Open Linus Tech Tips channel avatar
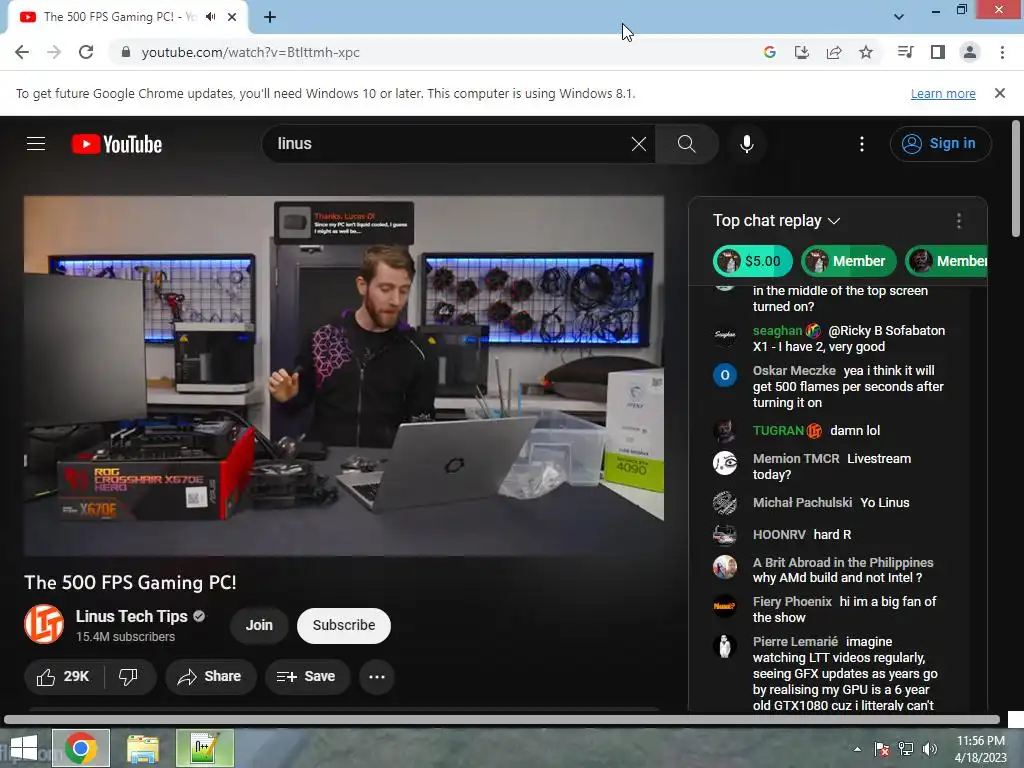 [44, 624]
